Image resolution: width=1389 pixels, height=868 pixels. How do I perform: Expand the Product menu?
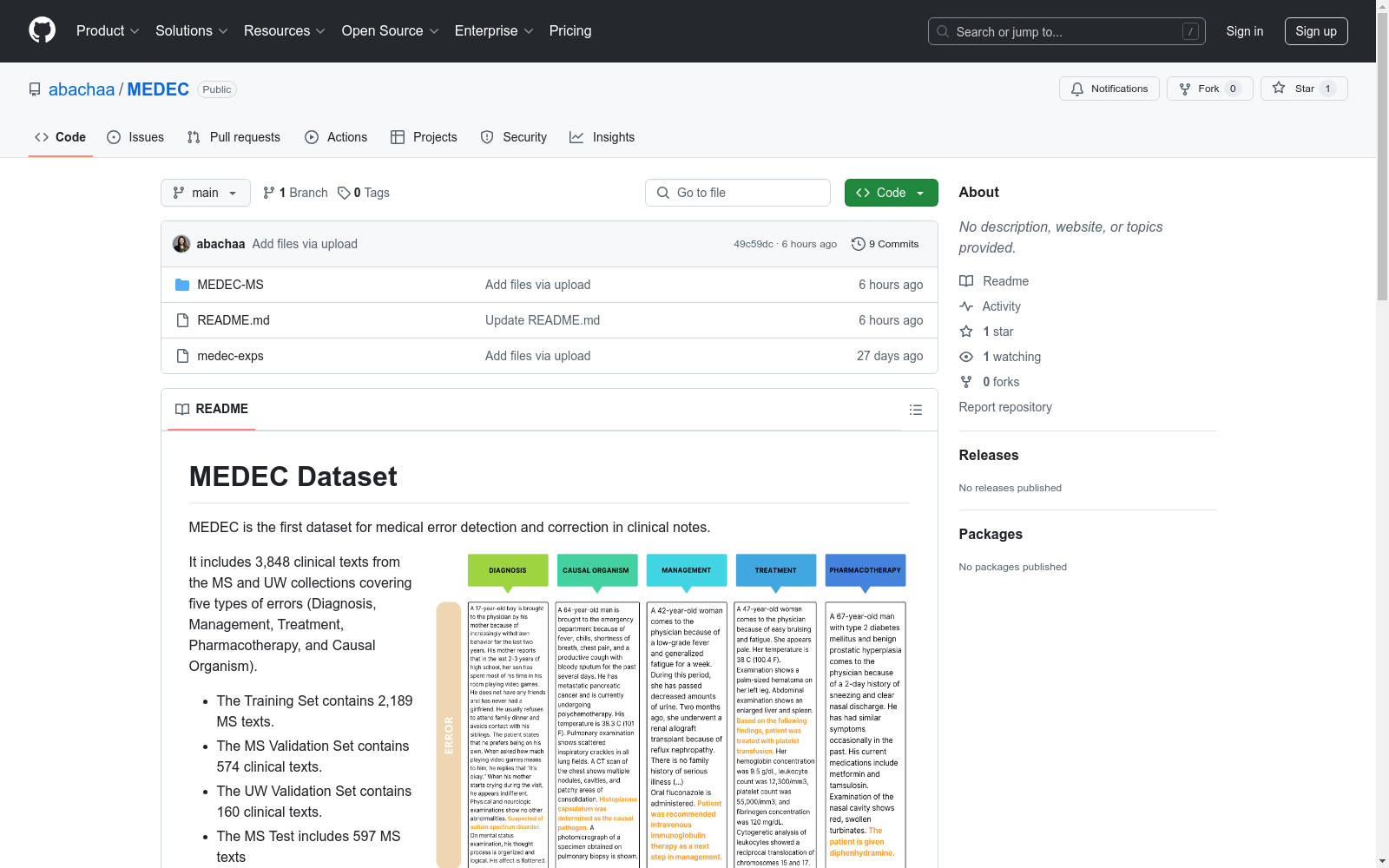(x=108, y=31)
